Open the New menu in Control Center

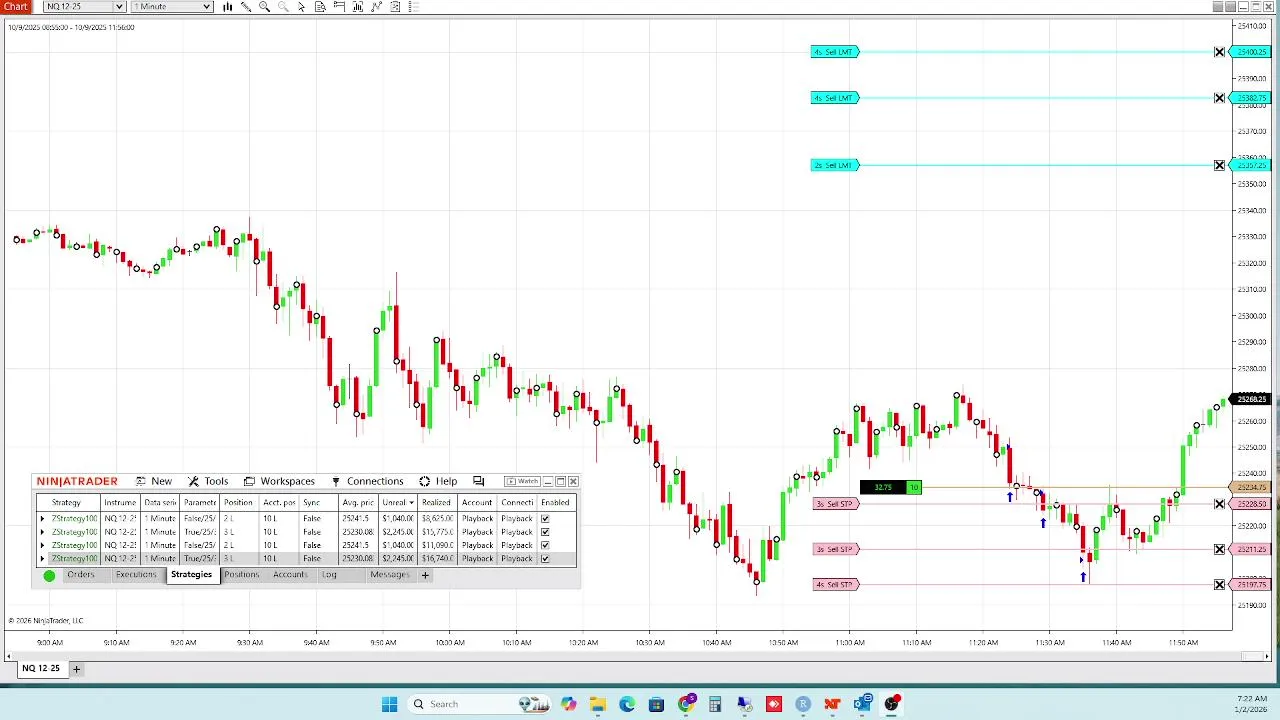click(x=154, y=482)
